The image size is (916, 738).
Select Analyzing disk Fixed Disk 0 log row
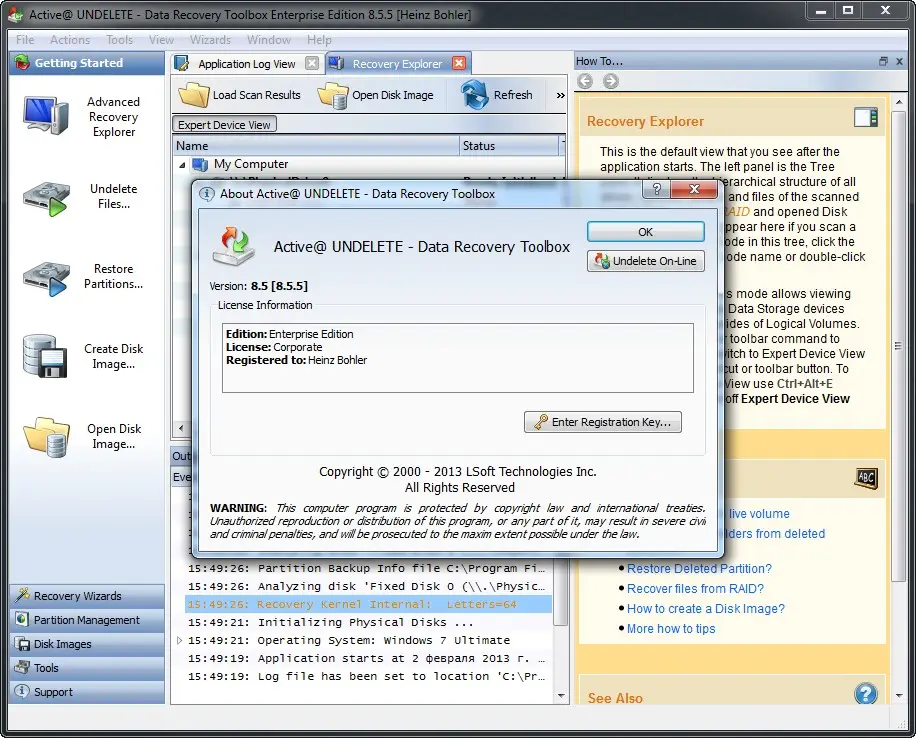tap(368, 586)
